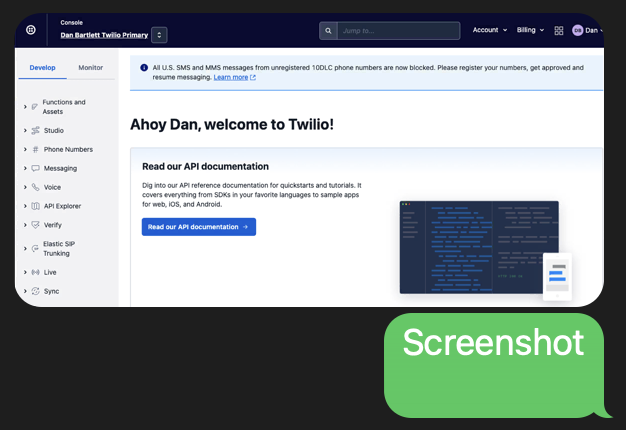Expand the API Explorer chevron

(25, 206)
